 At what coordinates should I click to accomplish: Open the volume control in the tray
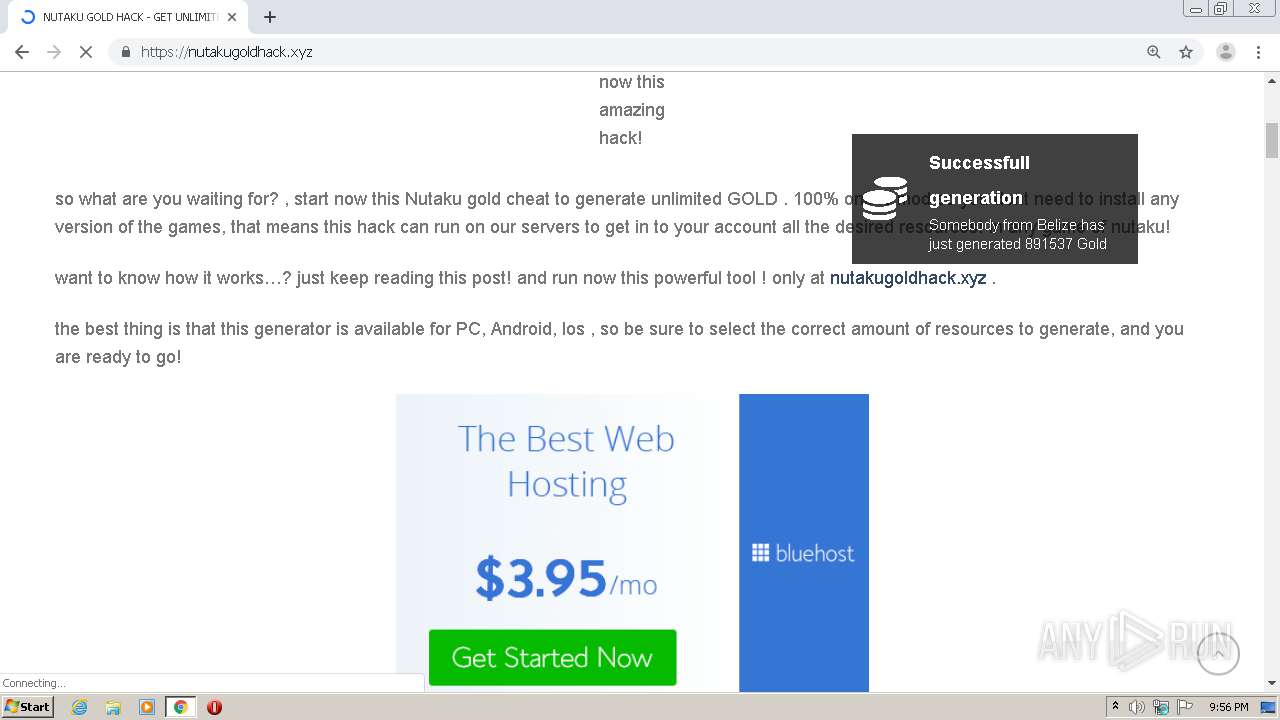(1137, 707)
